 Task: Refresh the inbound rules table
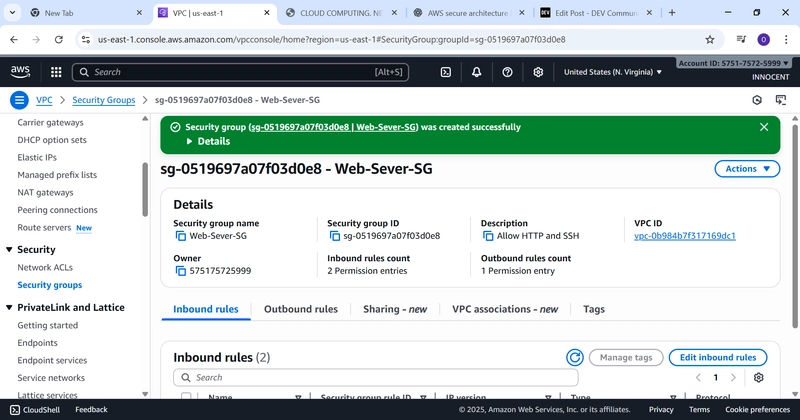tap(574, 357)
